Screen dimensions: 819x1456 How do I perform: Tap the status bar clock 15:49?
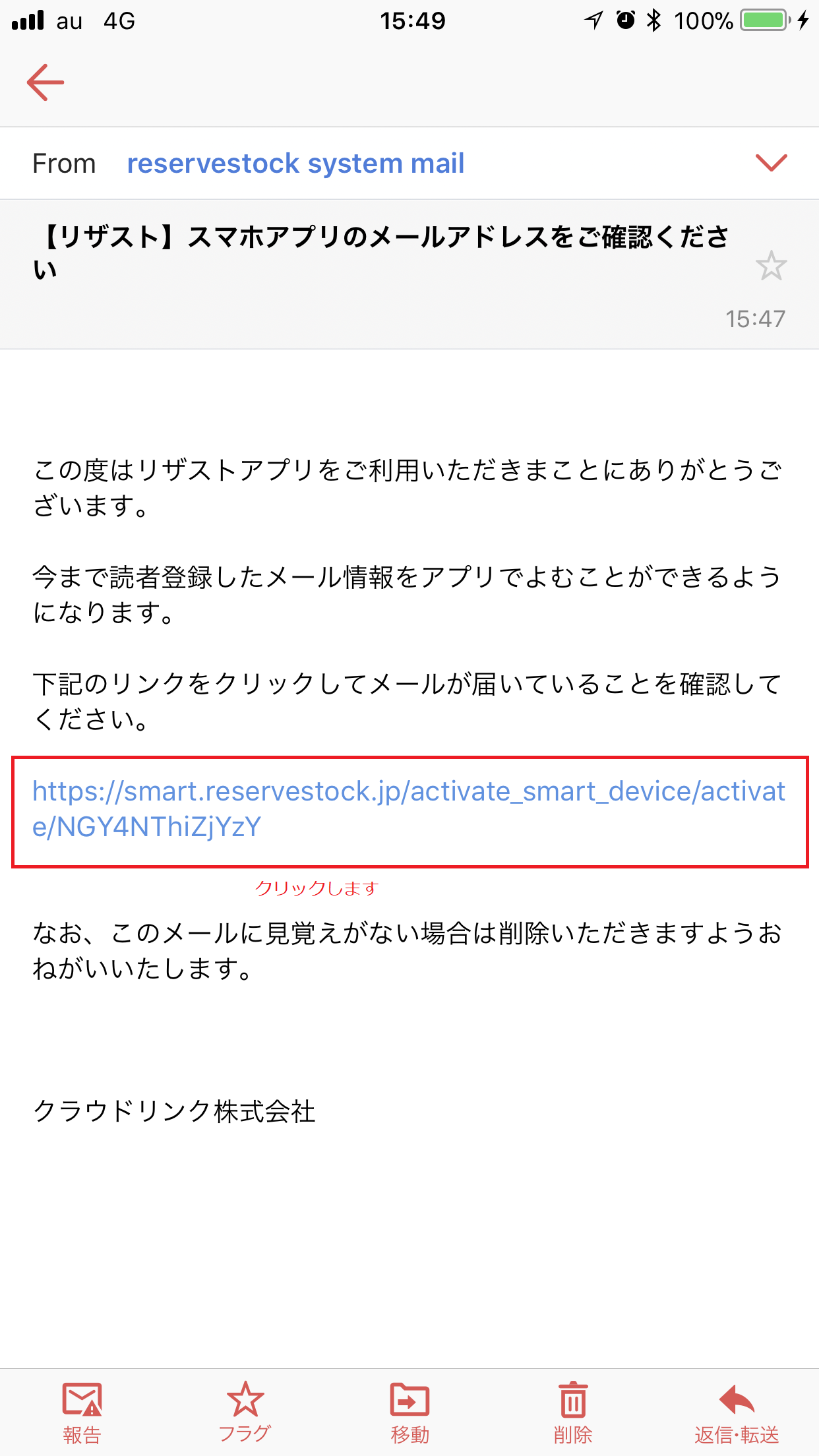(x=413, y=21)
